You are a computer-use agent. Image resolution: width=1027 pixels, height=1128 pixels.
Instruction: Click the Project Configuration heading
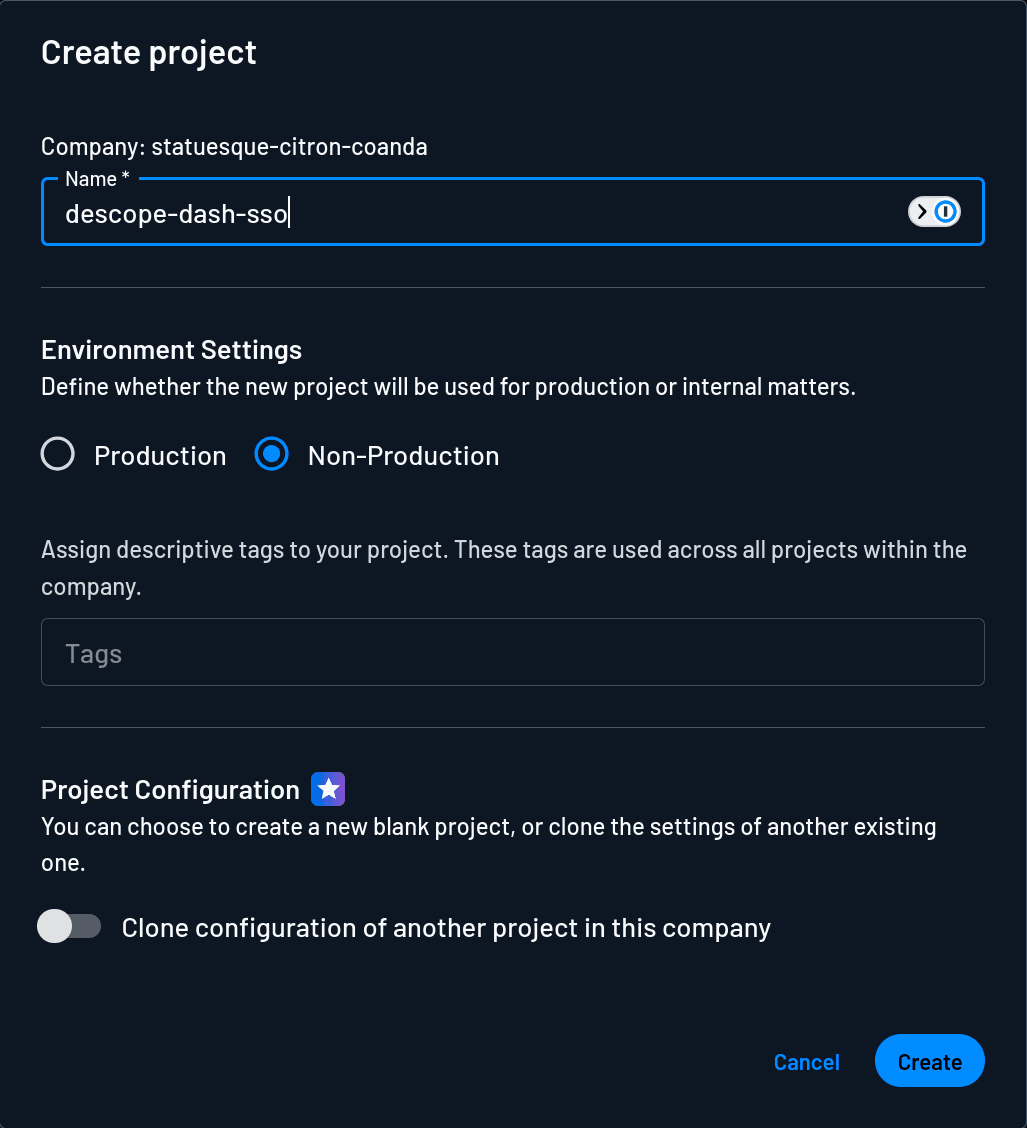pos(169,789)
